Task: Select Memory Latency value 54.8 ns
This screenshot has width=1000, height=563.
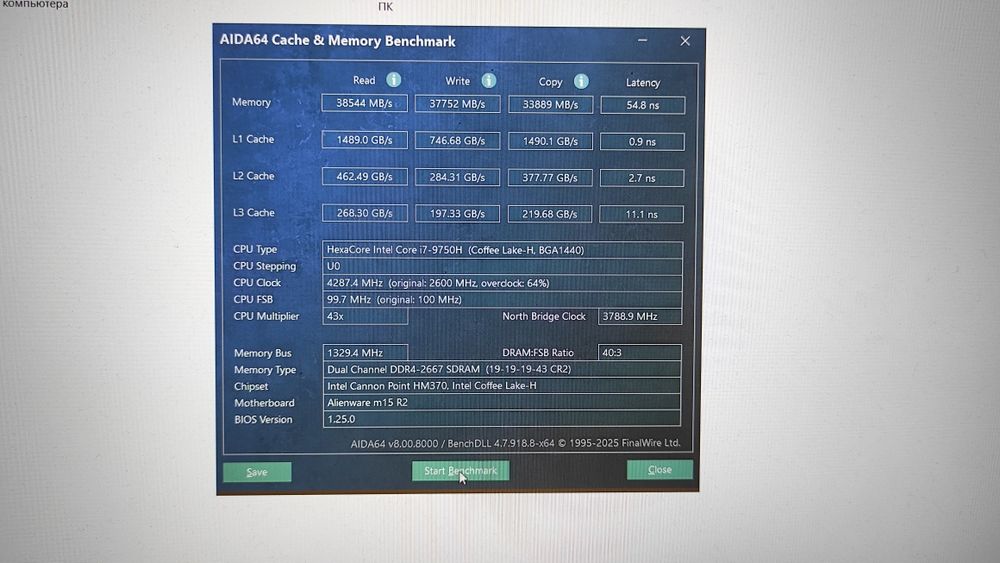Action: coord(643,105)
